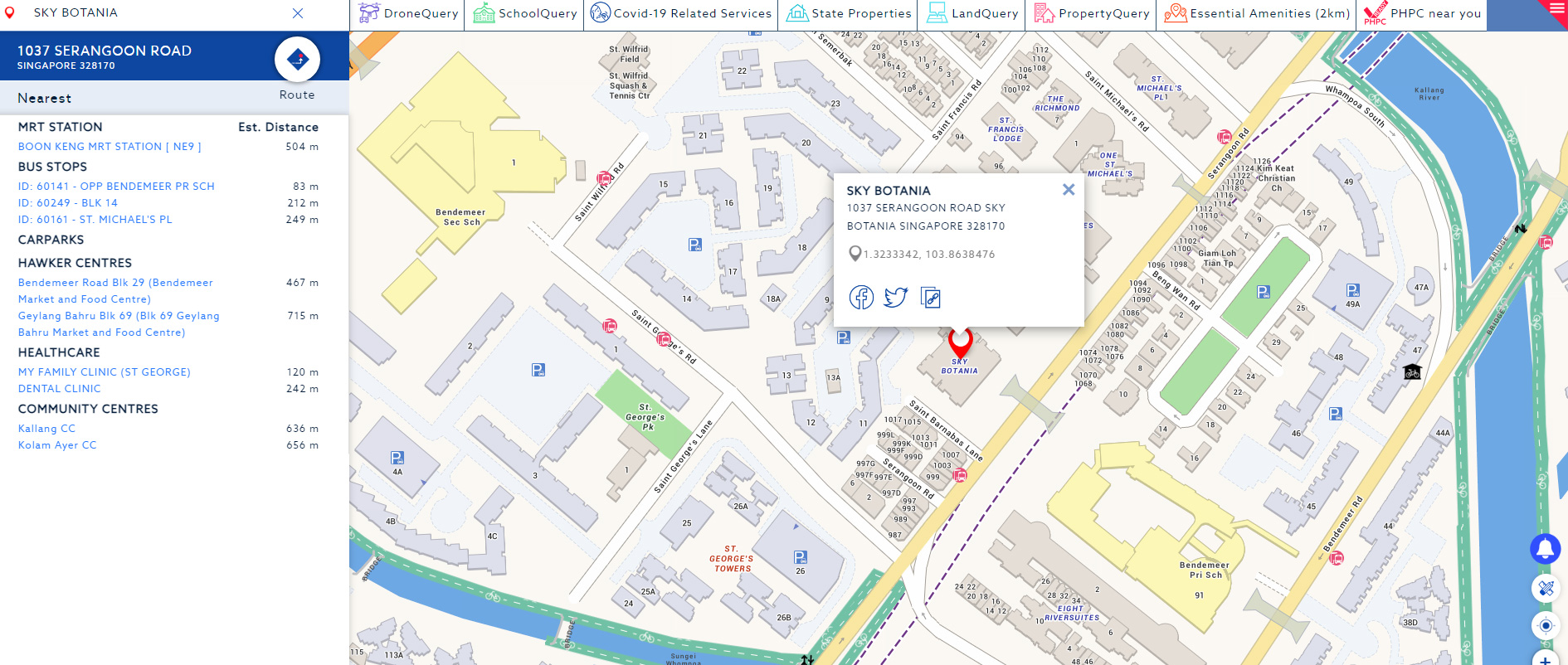Open Kallang CC link
The image size is (1568, 665).
46,429
